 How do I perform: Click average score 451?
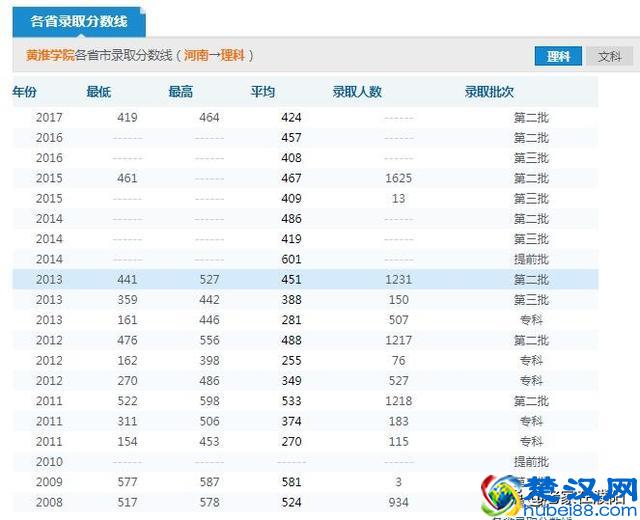point(291,280)
